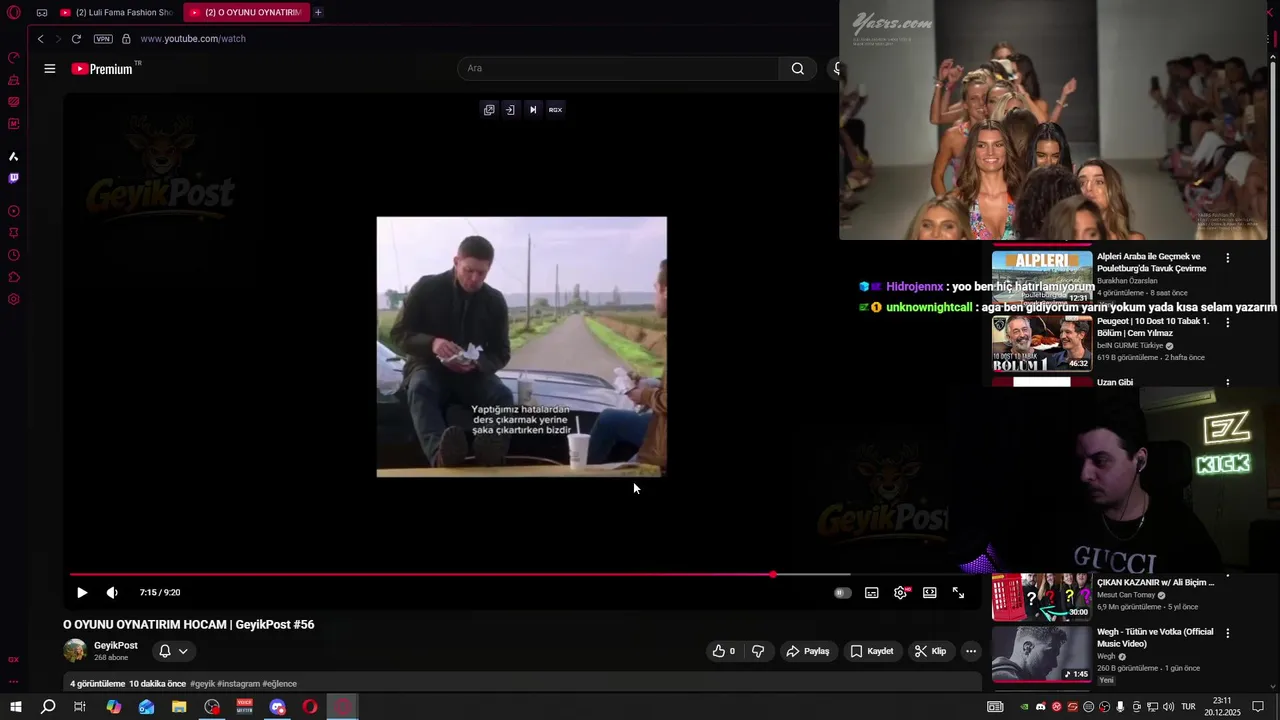Go back to the previous page
This screenshot has width=1280, height=720.
pos(40,39)
